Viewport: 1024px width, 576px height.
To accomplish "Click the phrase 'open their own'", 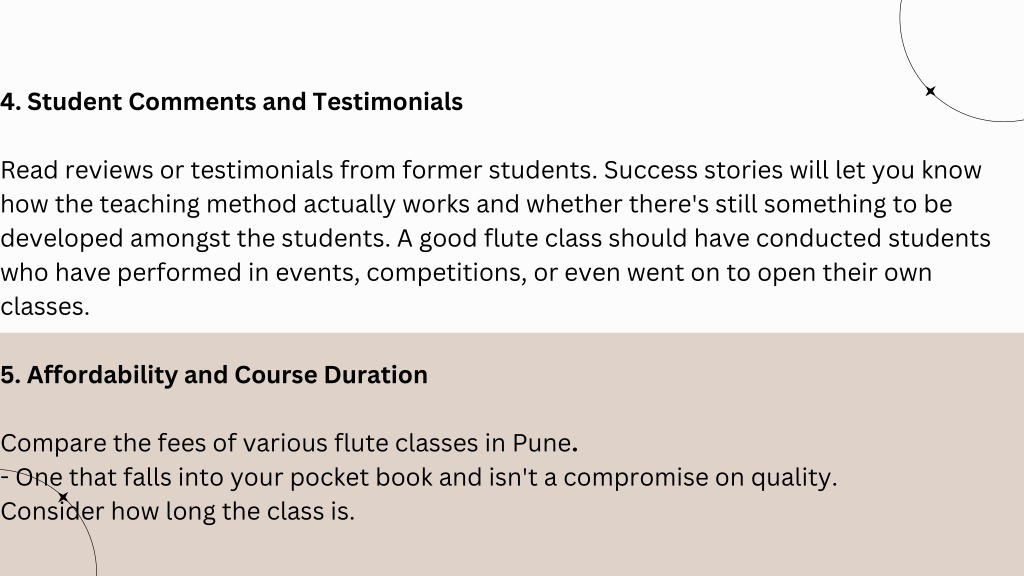I will click(x=844, y=272).
